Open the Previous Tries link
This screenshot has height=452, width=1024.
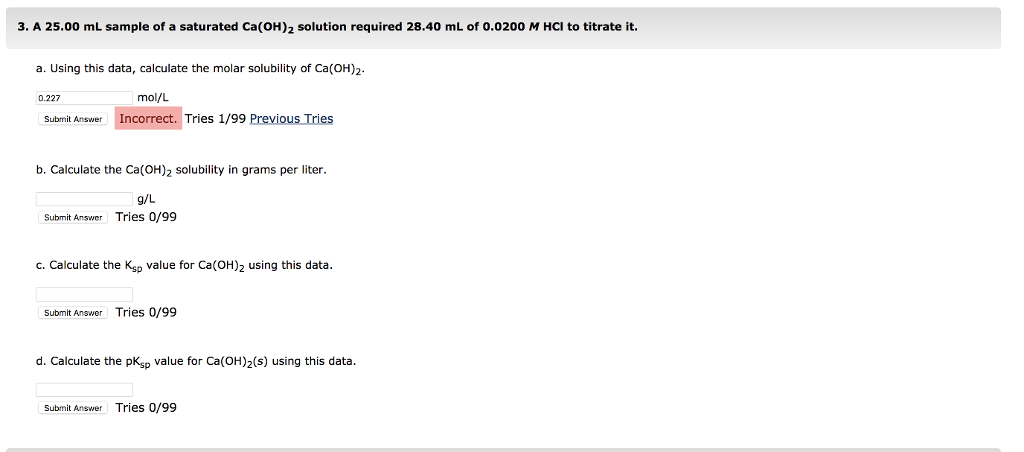coord(291,119)
